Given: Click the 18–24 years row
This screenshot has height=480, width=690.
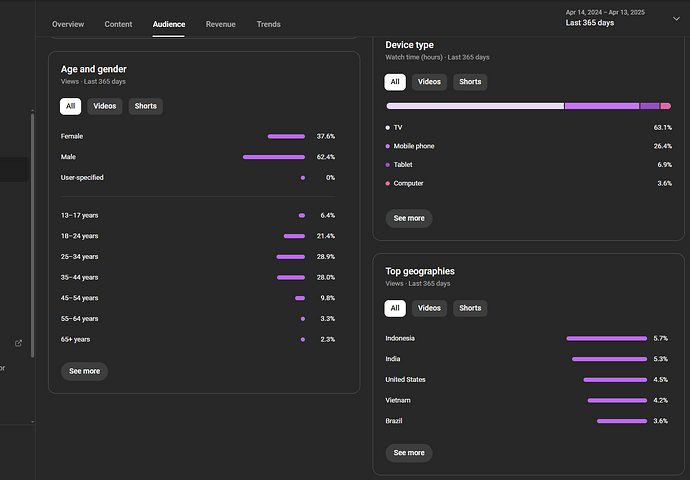Looking at the screenshot, I should coord(198,236).
